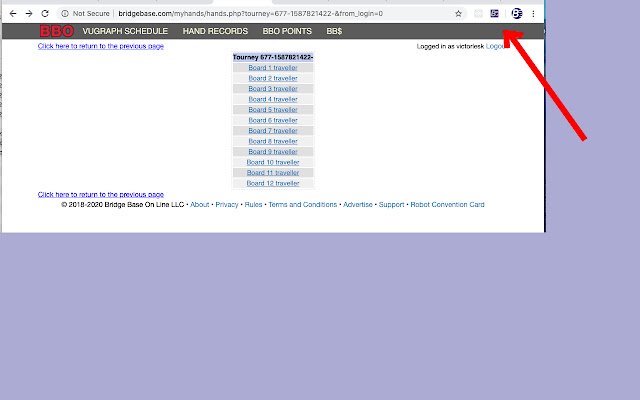Open the Robot Convention Card link
Image resolution: width=640 pixels, height=400 pixels.
tap(447, 204)
